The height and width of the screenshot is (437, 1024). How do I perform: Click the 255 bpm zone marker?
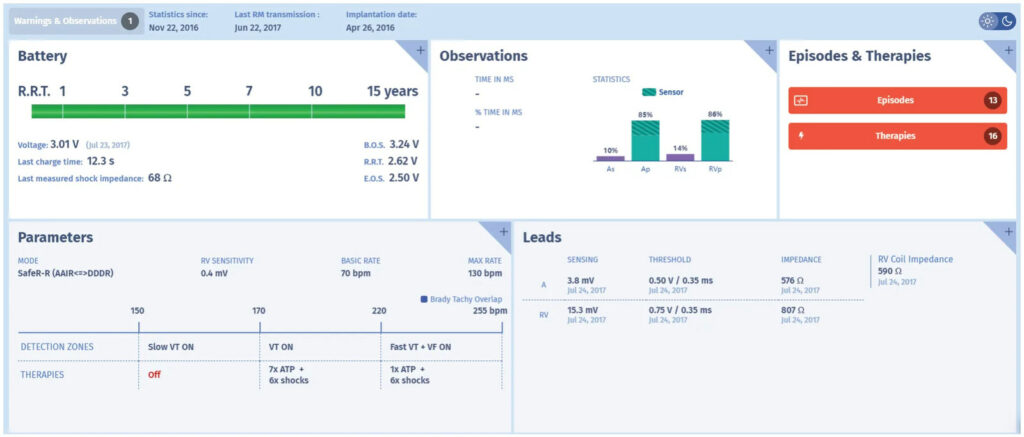(490, 310)
